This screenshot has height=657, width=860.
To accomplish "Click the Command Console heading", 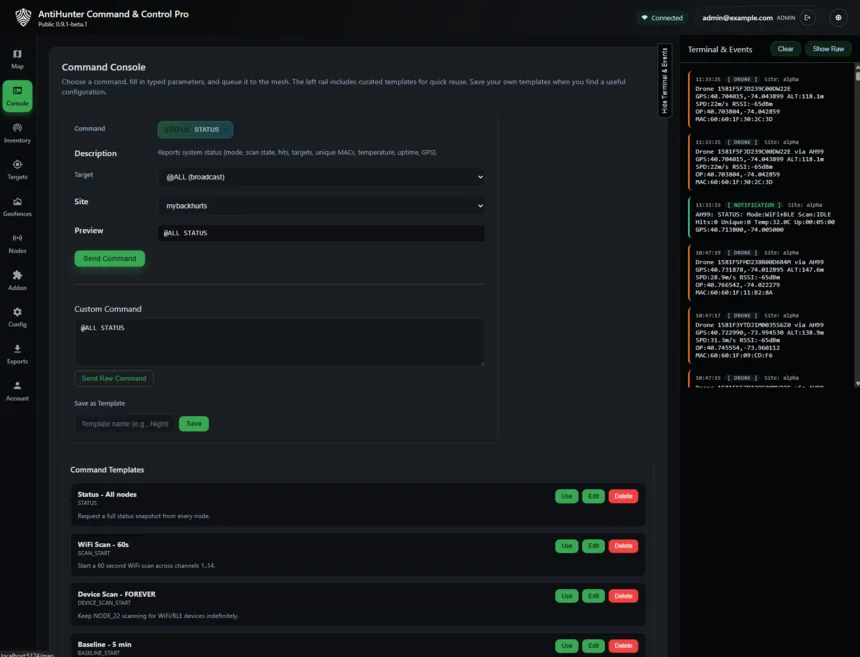I will 104,67.
